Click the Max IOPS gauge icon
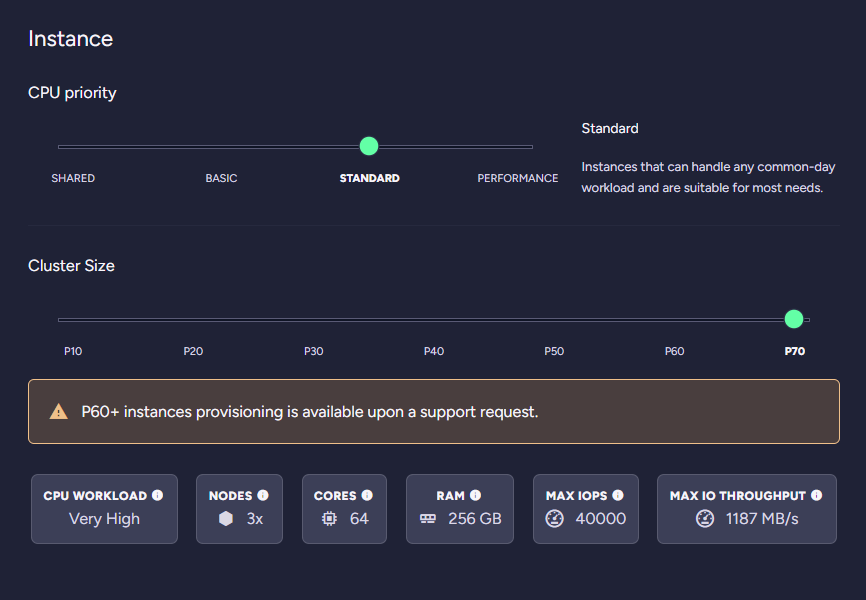 point(554,519)
